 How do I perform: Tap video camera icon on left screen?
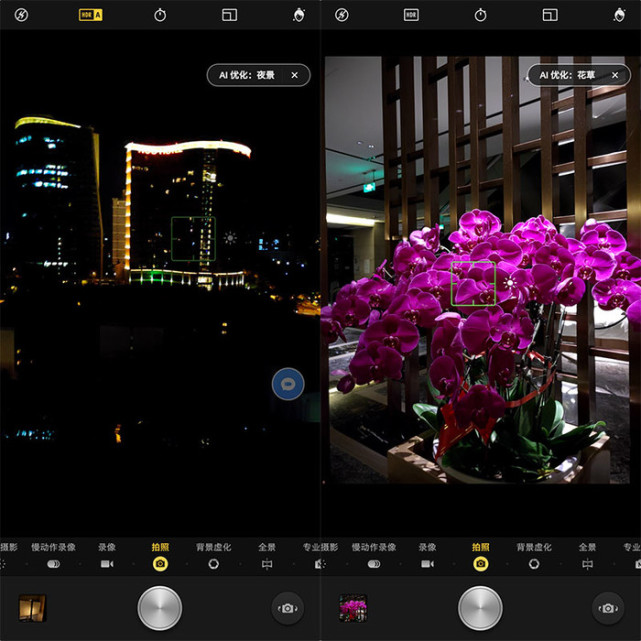(107, 564)
